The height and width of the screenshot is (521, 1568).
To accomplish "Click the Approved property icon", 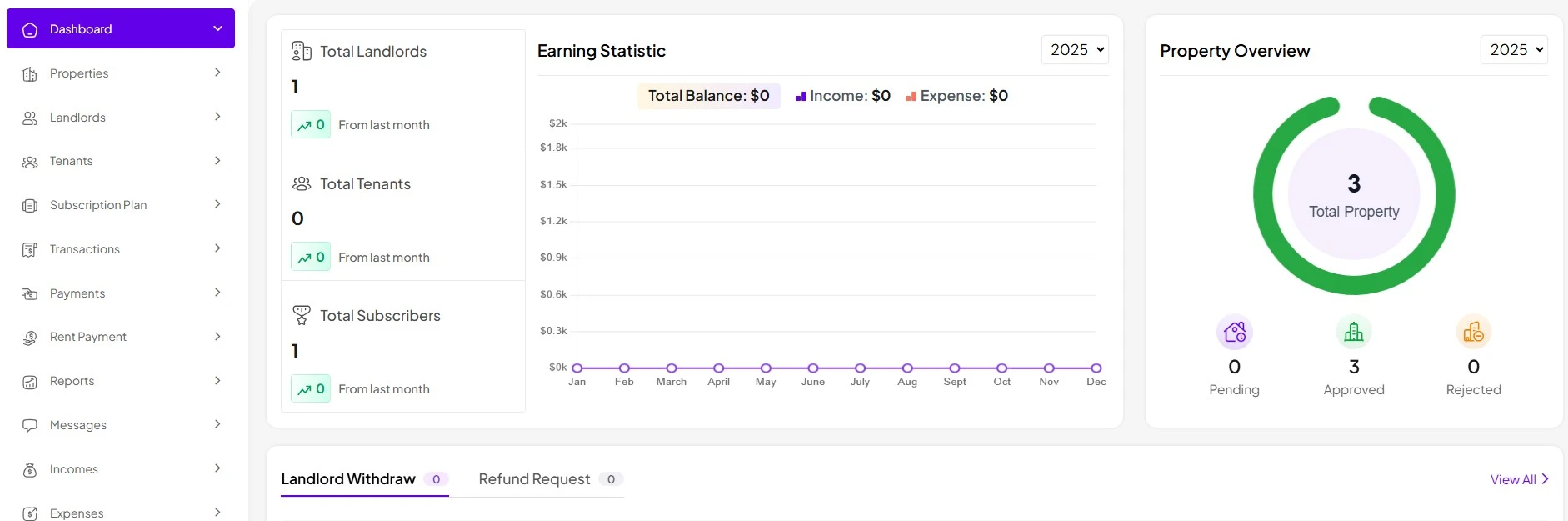I will [x=1353, y=333].
